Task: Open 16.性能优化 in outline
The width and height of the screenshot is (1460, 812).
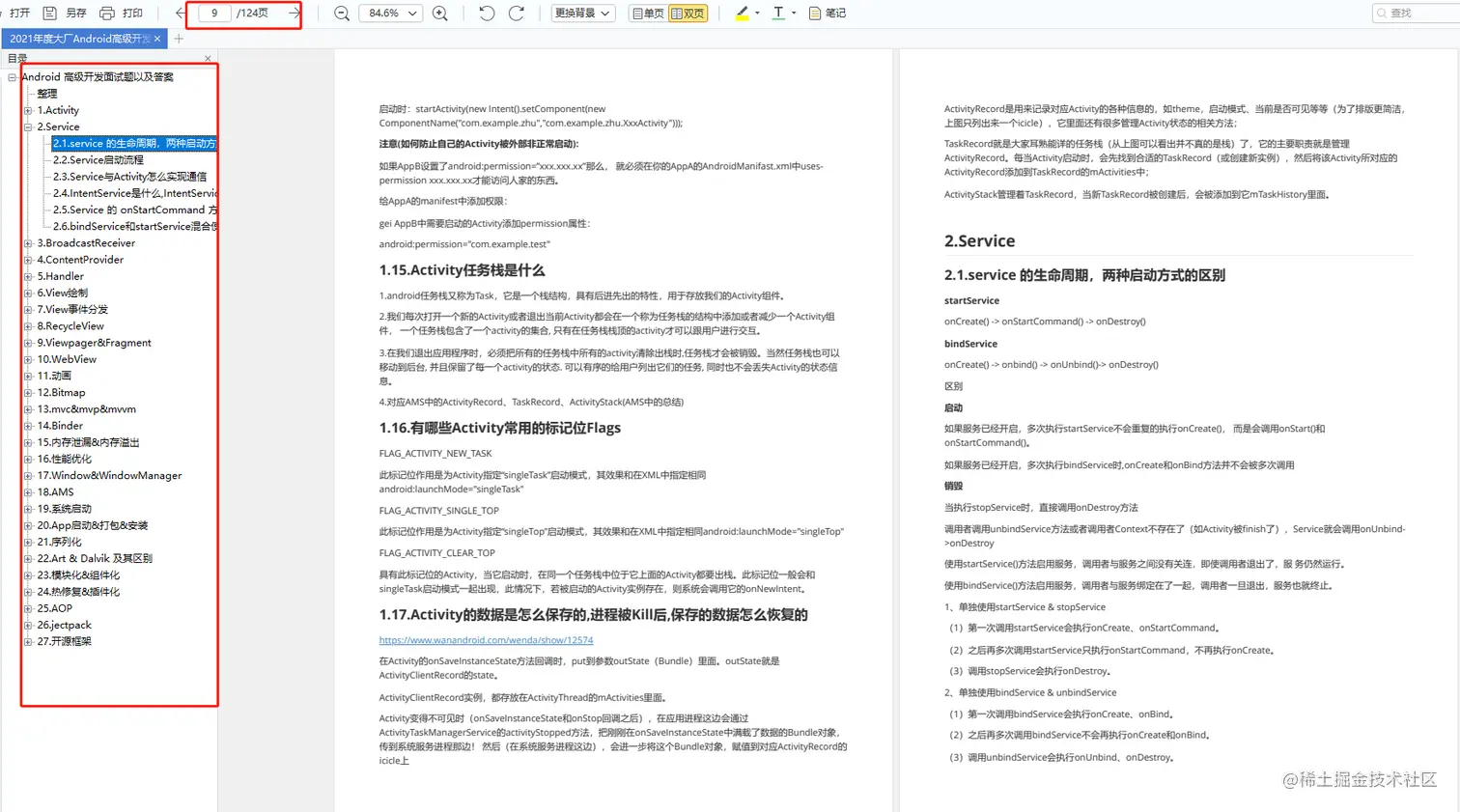Action: 64,459
